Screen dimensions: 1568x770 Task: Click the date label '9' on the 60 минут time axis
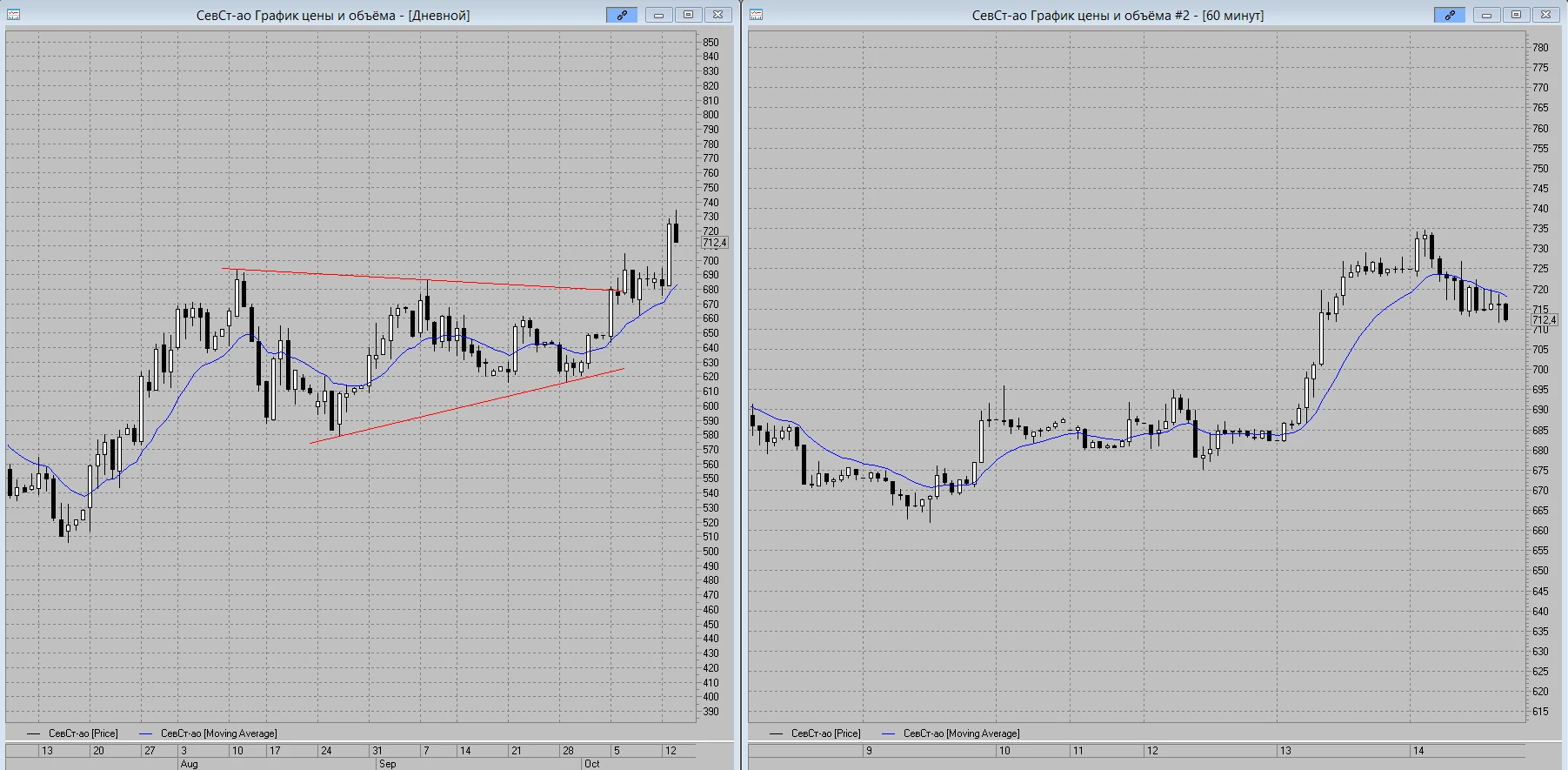868,750
